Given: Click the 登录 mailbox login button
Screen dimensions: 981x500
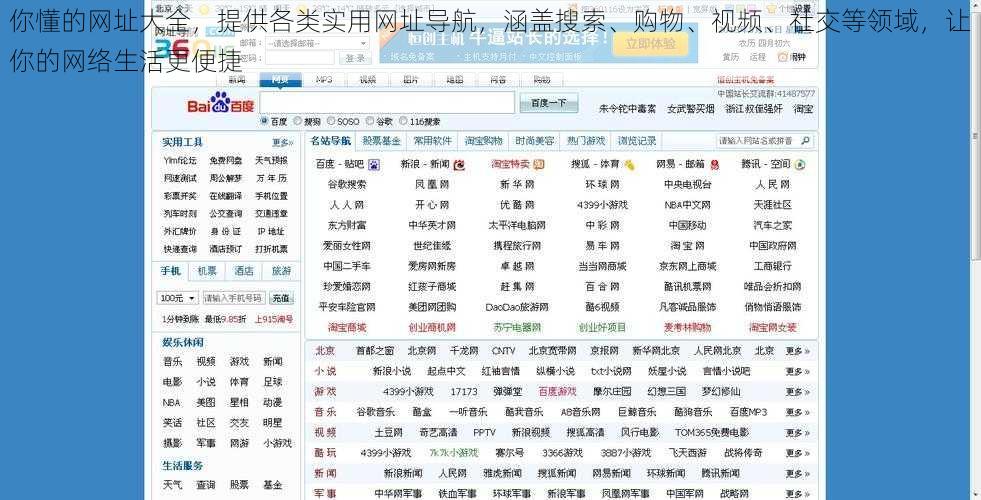Looking at the screenshot, I should [x=355, y=58].
